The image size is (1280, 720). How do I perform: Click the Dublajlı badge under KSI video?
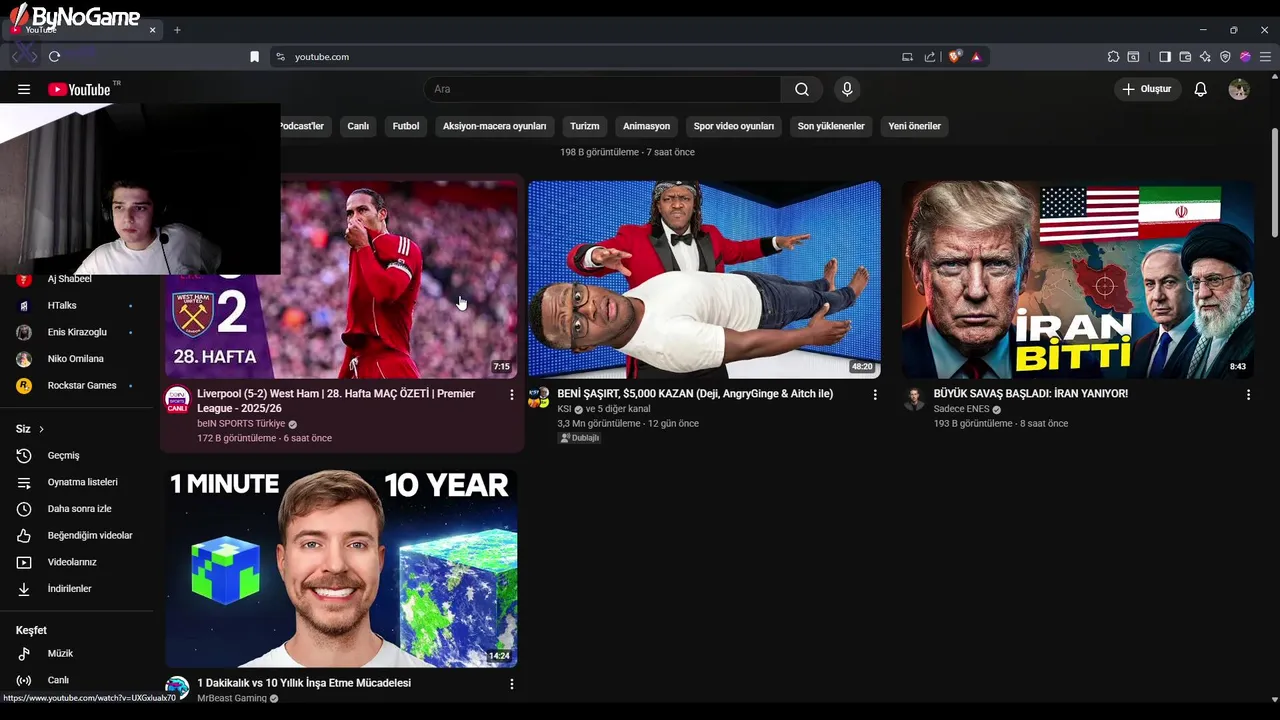[580, 438]
